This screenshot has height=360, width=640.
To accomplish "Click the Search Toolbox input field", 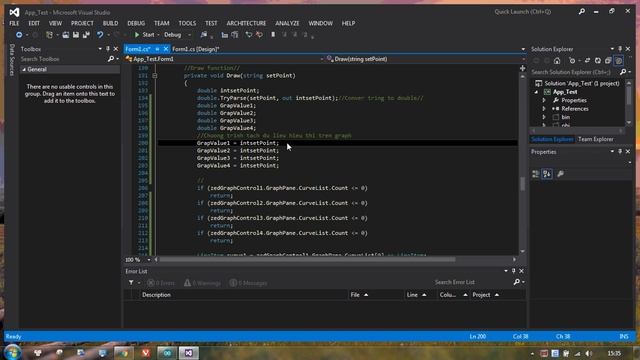I will tap(63, 59).
